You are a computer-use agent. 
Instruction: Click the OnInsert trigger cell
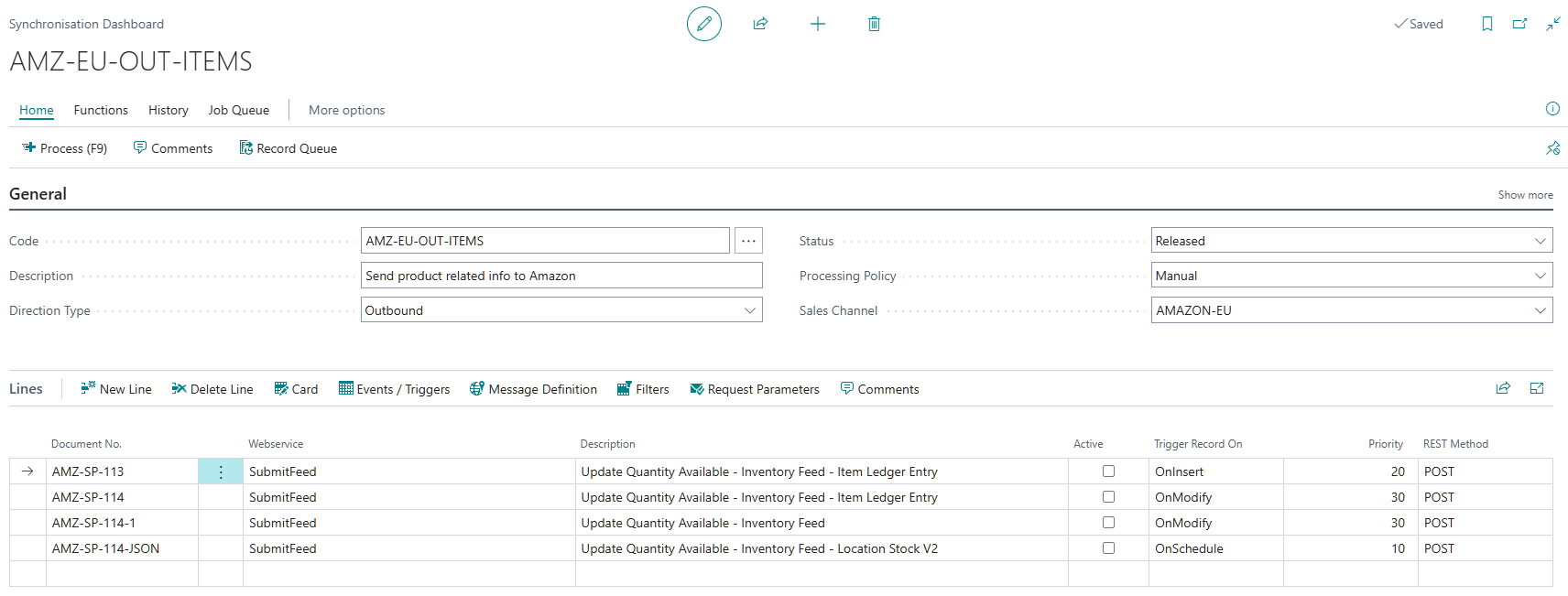(x=1216, y=471)
